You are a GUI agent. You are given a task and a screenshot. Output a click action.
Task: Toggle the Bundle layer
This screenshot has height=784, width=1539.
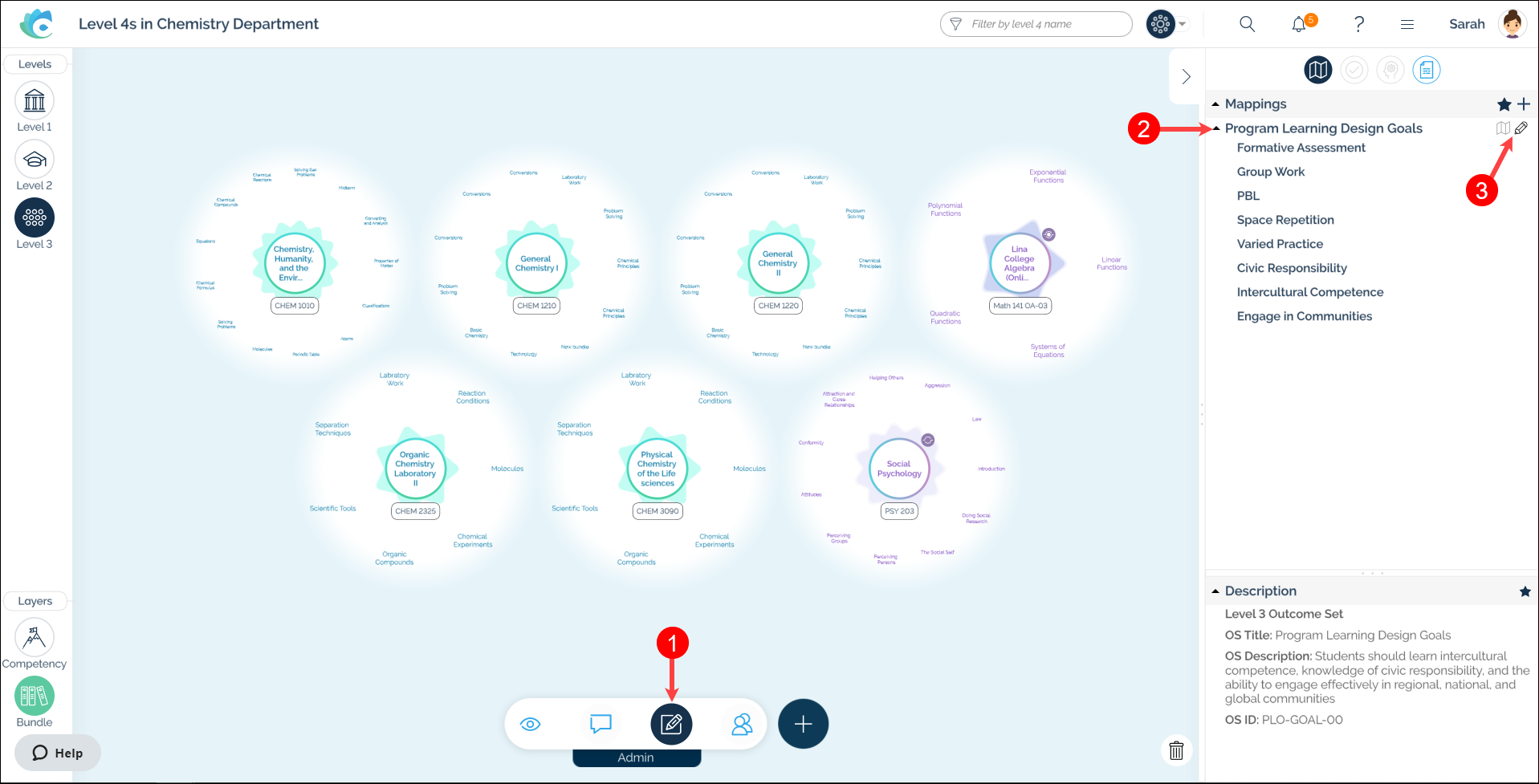[35, 697]
